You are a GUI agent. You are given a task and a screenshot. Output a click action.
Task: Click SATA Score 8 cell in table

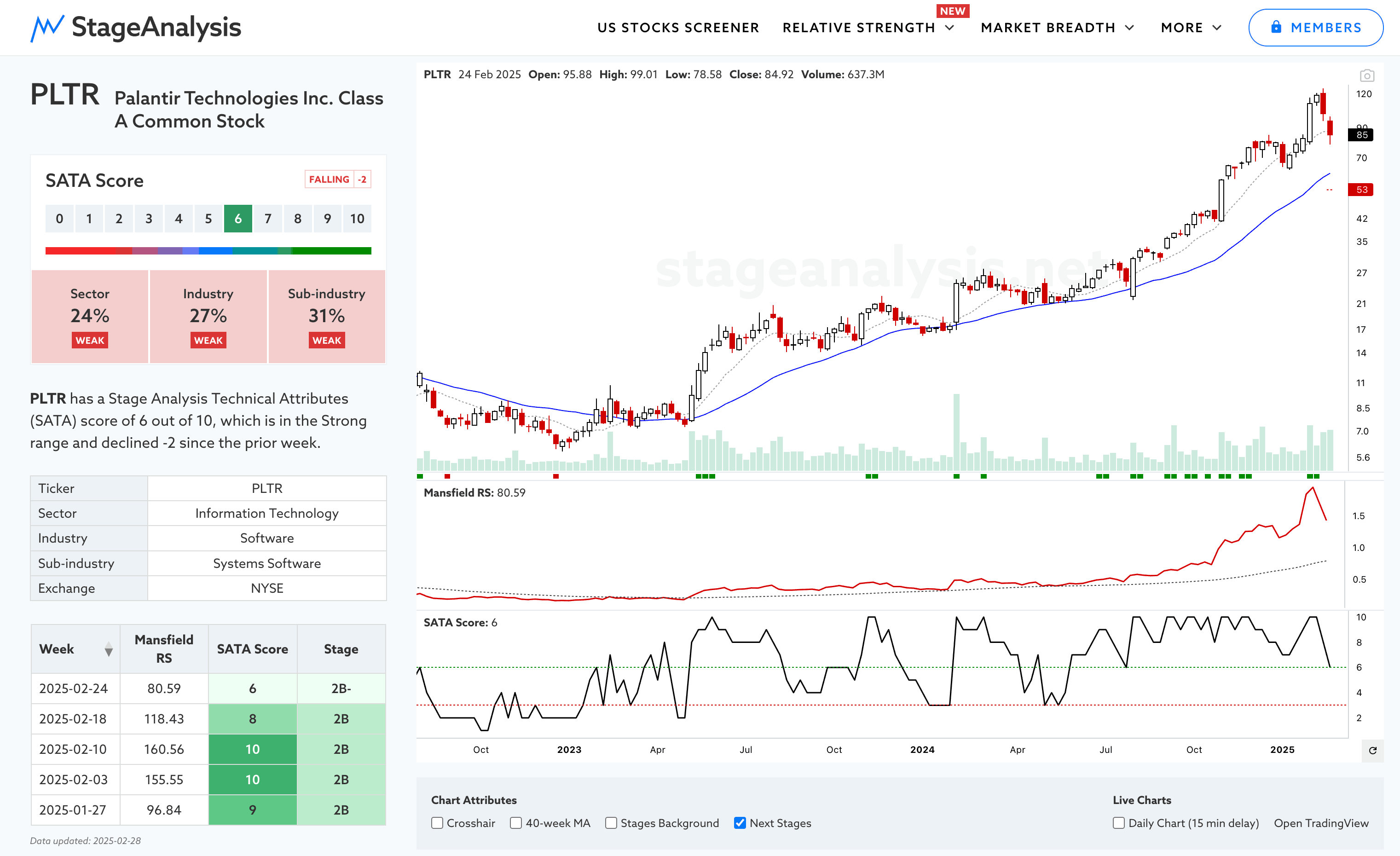pos(252,719)
